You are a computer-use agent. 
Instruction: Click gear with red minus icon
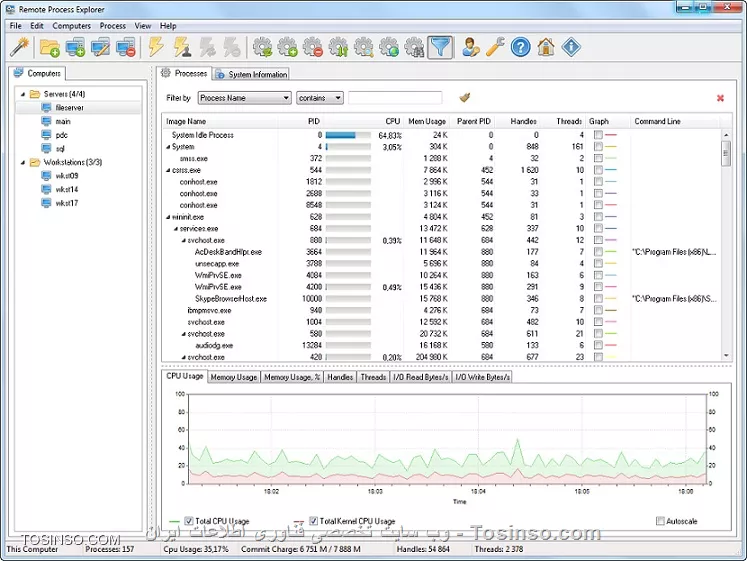coord(313,47)
